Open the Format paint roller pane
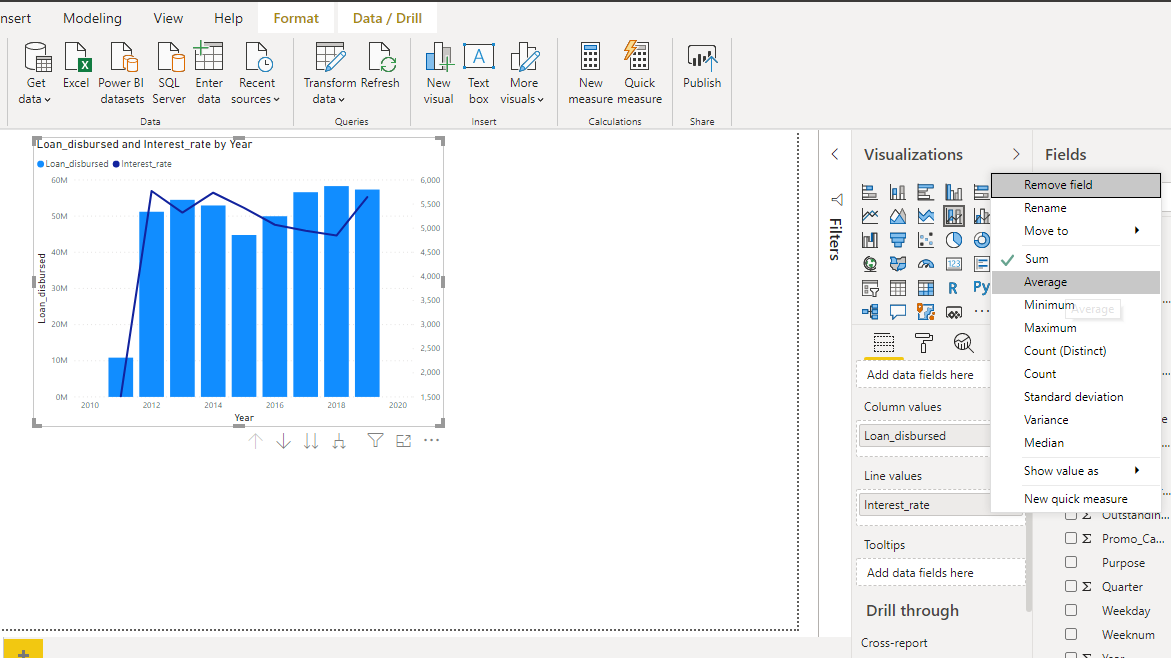Image resolution: width=1171 pixels, height=658 pixels. [924, 343]
